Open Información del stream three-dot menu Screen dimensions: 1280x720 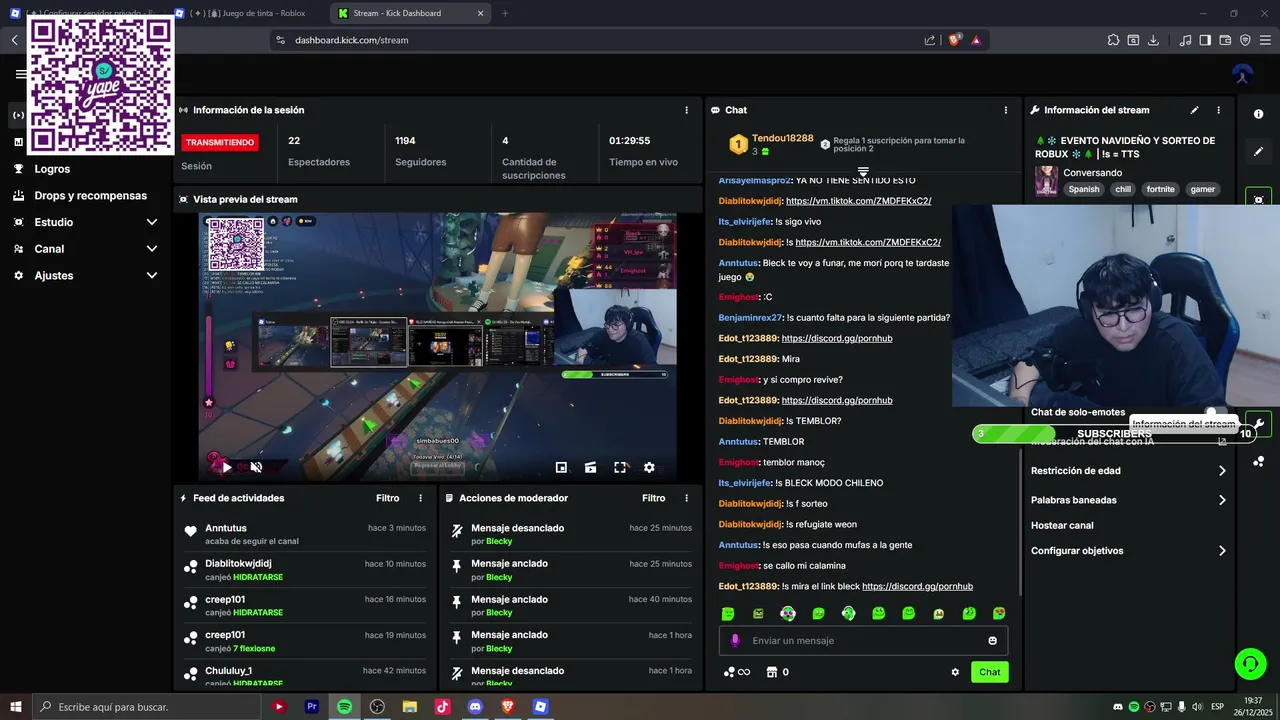(x=1218, y=110)
